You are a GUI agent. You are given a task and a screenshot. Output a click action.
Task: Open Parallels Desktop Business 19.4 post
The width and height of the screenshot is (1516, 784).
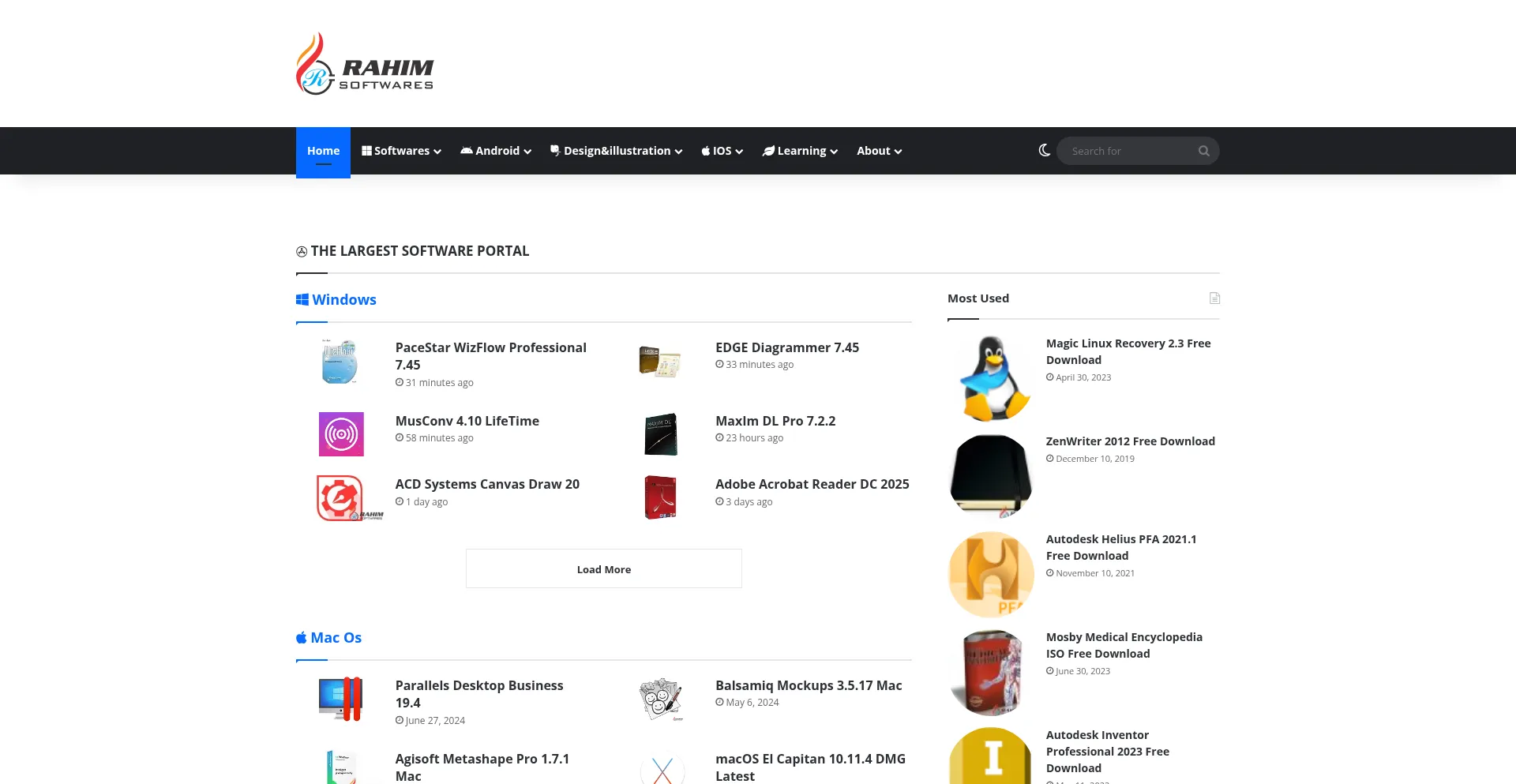pyautogui.click(x=479, y=694)
